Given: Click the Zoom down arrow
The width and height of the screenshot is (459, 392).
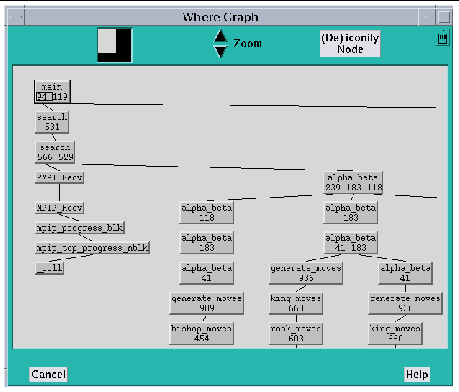Looking at the screenshot, I should point(220,52).
